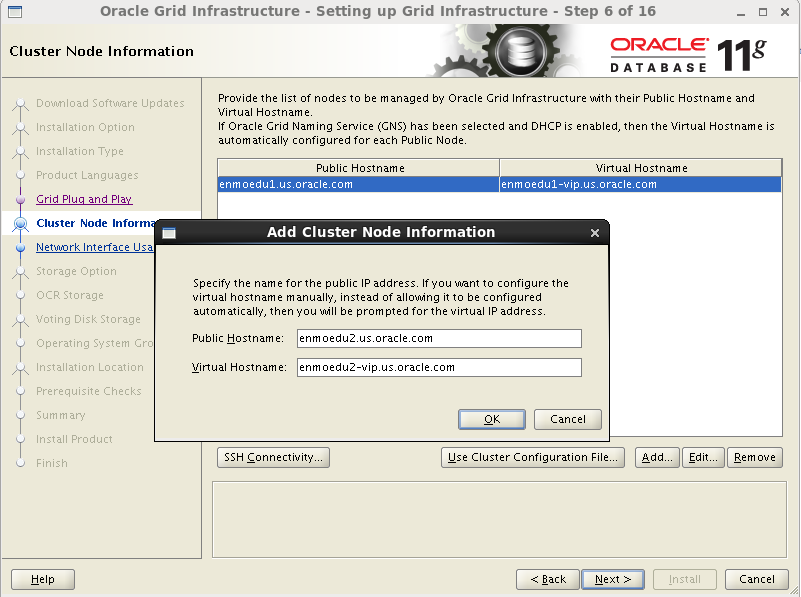Image resolution: width=801 pixels, height=597 pixels.
Task: Open the Grid Plug and Play step
Action: point(84,199)
